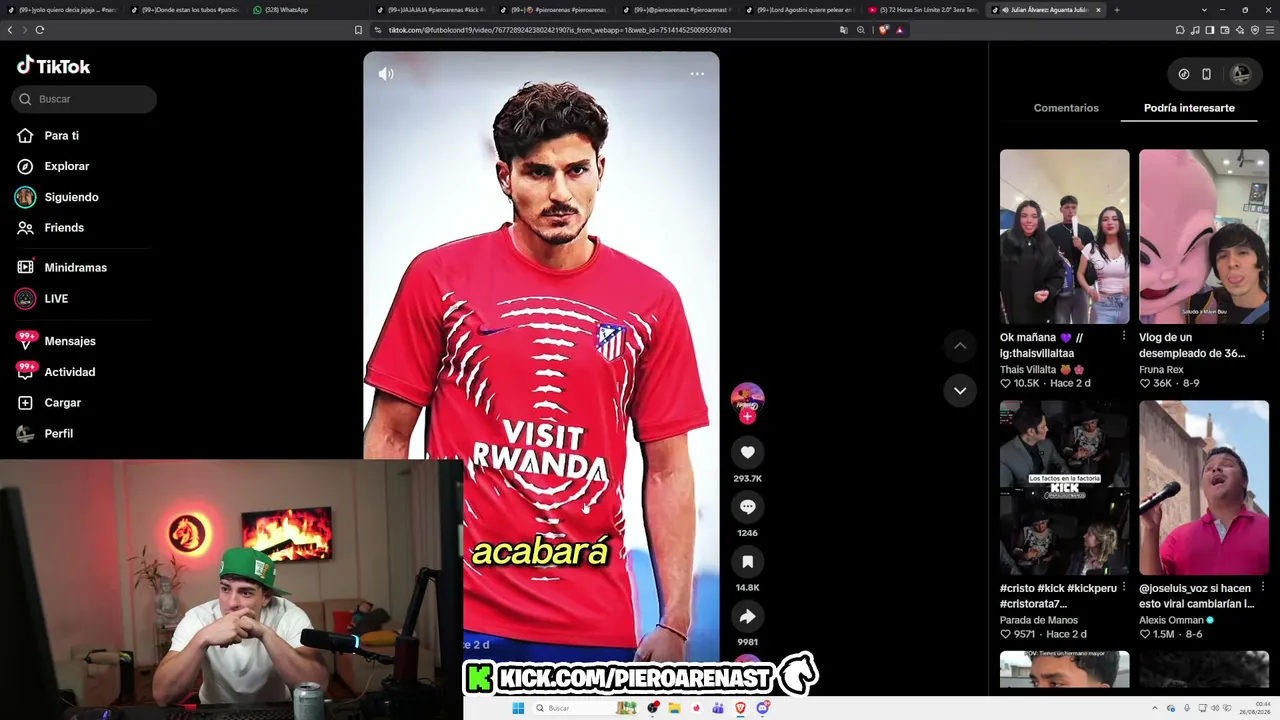
Task: Bookmark this page from the address bar
Action: [x=358, y=30]
